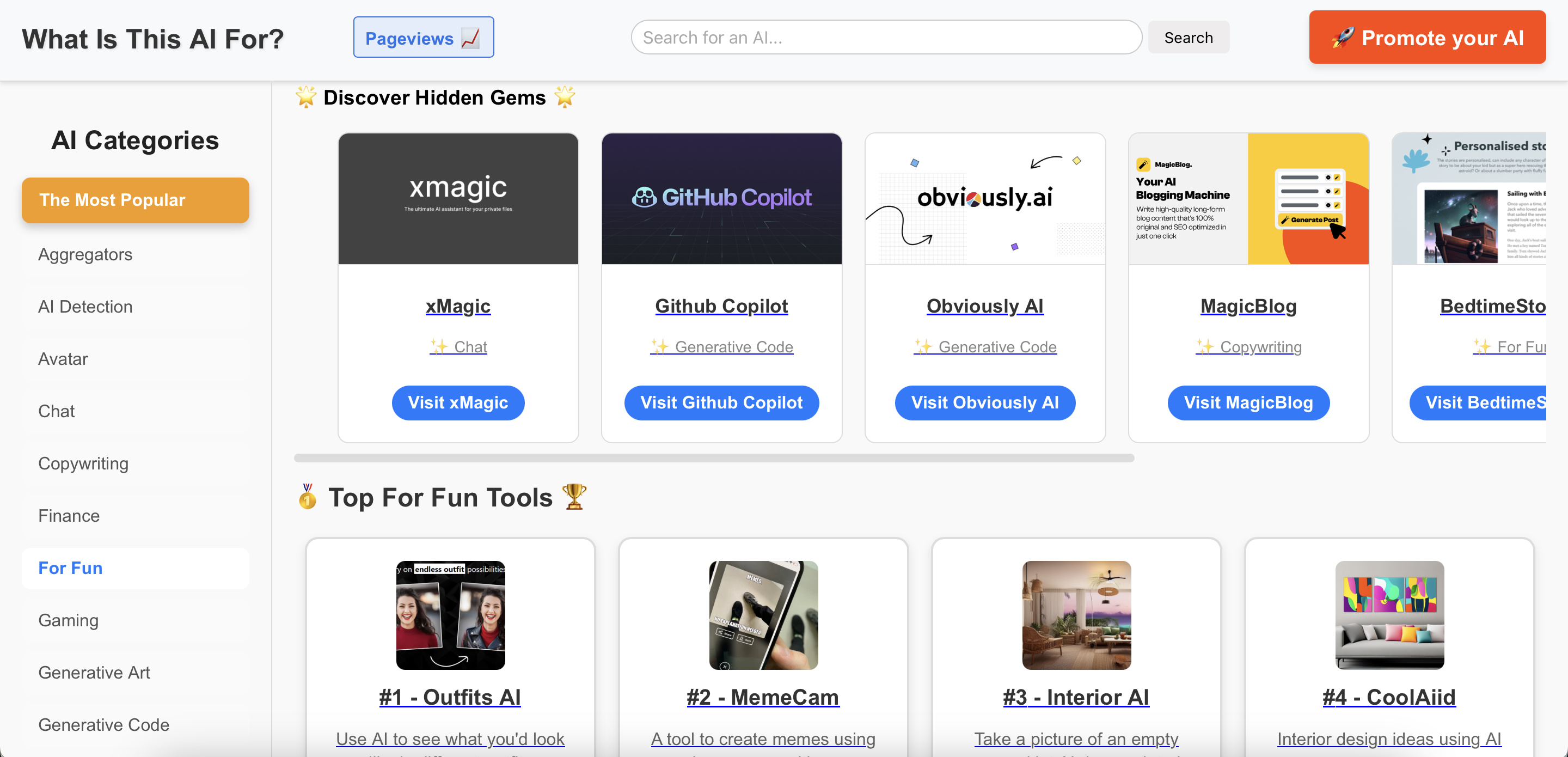The image size is (1568, 757).
Task: Choose Generative Art in the sidebar
Action: coord(94,673)
